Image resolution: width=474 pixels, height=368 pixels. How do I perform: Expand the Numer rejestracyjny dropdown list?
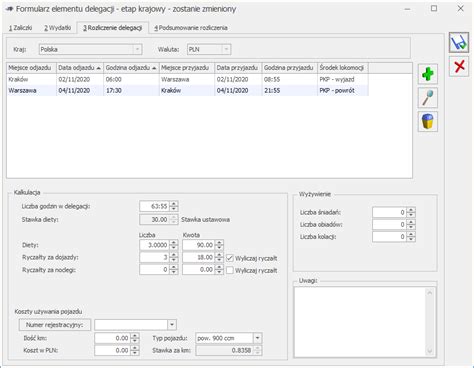pos(172,324)
